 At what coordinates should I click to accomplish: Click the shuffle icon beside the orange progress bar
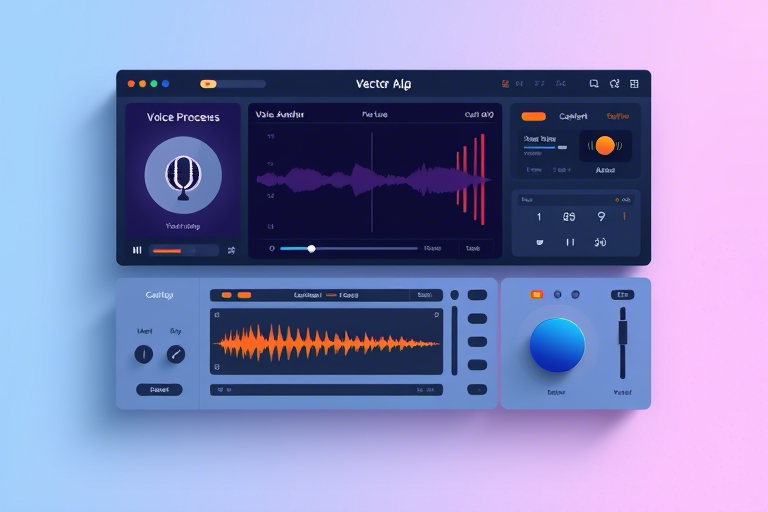point(231,250)
